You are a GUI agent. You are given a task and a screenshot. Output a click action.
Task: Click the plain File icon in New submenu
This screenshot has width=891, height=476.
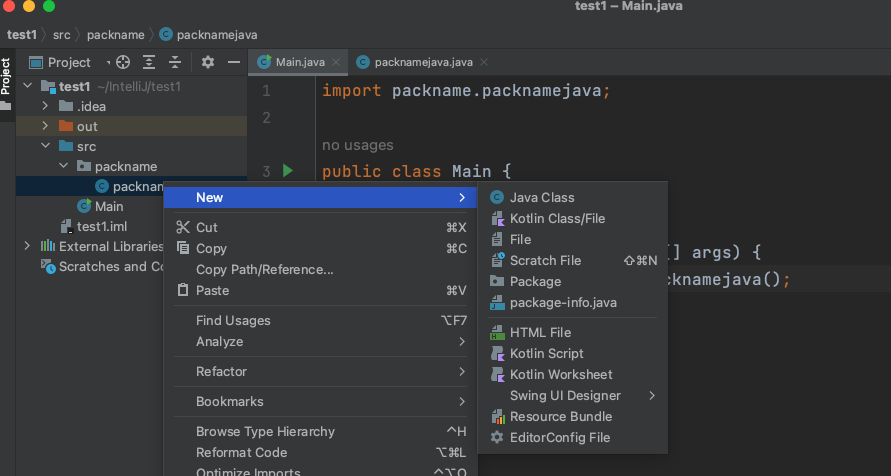pos(497,239)
